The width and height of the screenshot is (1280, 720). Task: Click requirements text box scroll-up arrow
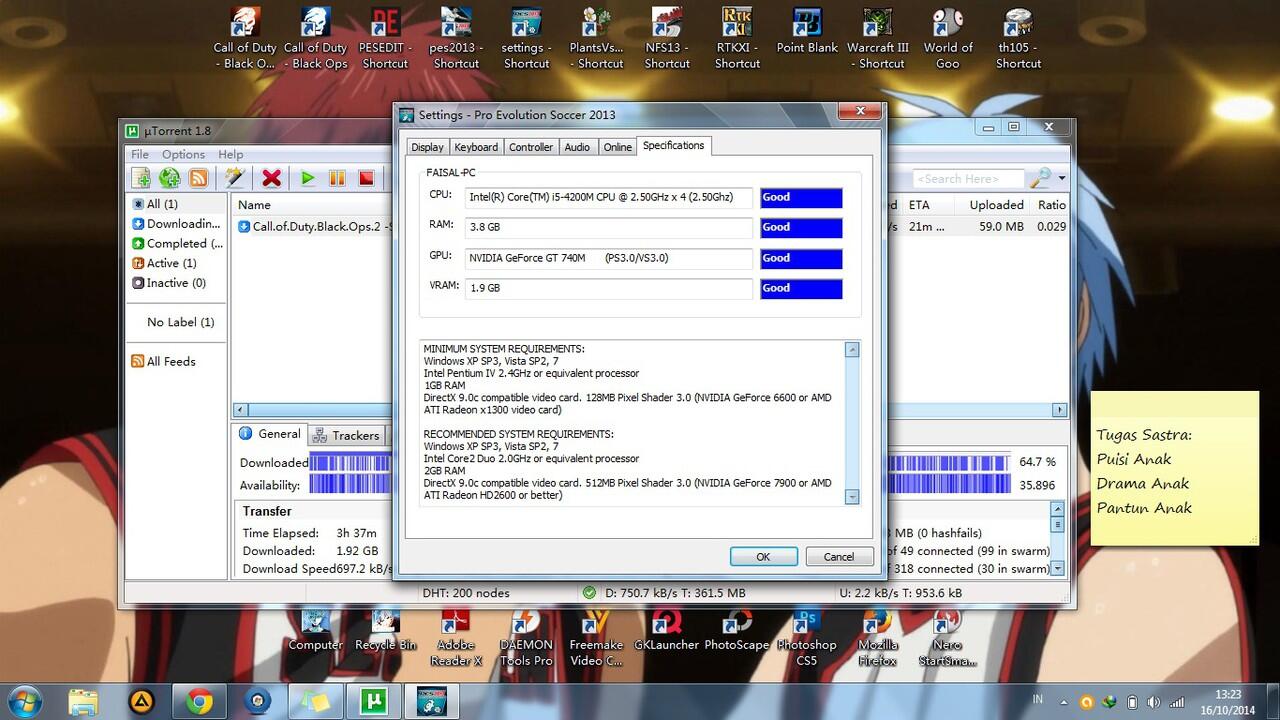(852, 350)
